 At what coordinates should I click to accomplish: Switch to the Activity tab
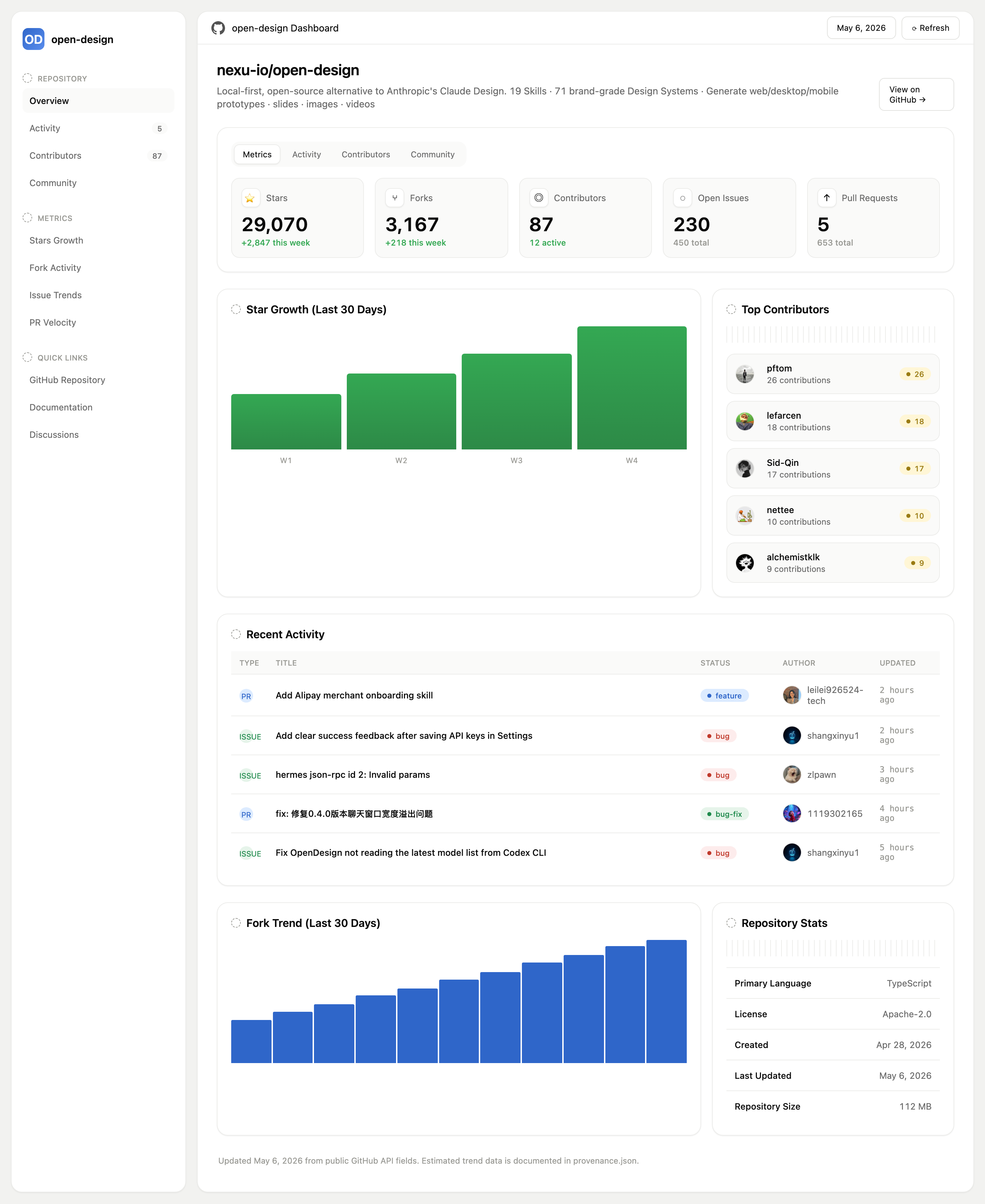(x=306, y=154)
